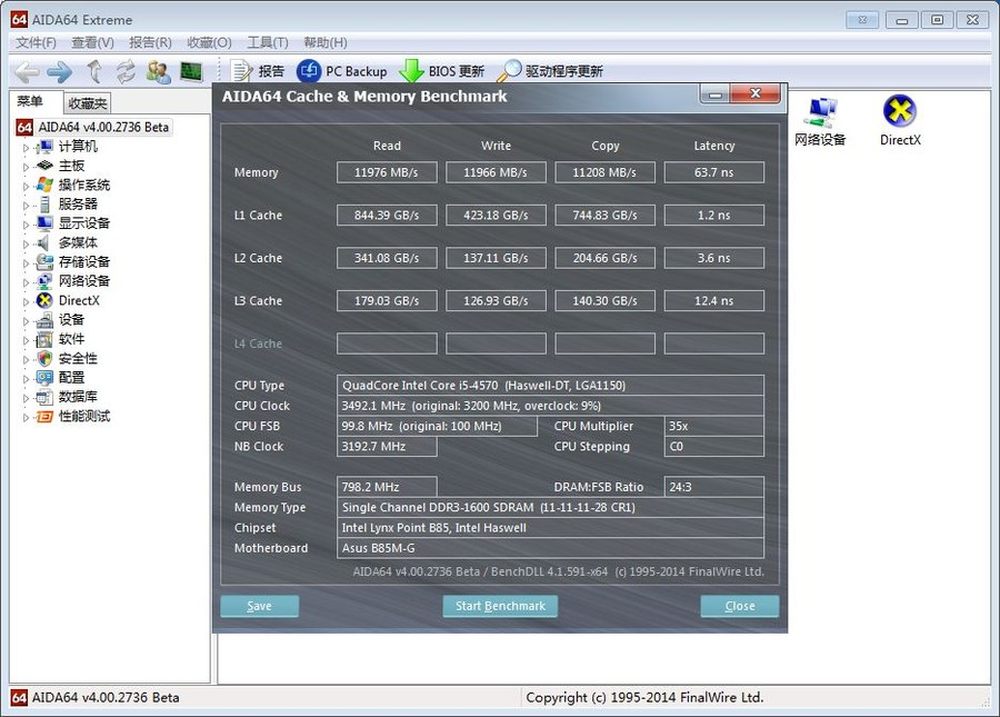Click the L3 Cache Write 126.93 GB/s cell
The height and width of the screenshot is (717, 1000).
[496, 300]
